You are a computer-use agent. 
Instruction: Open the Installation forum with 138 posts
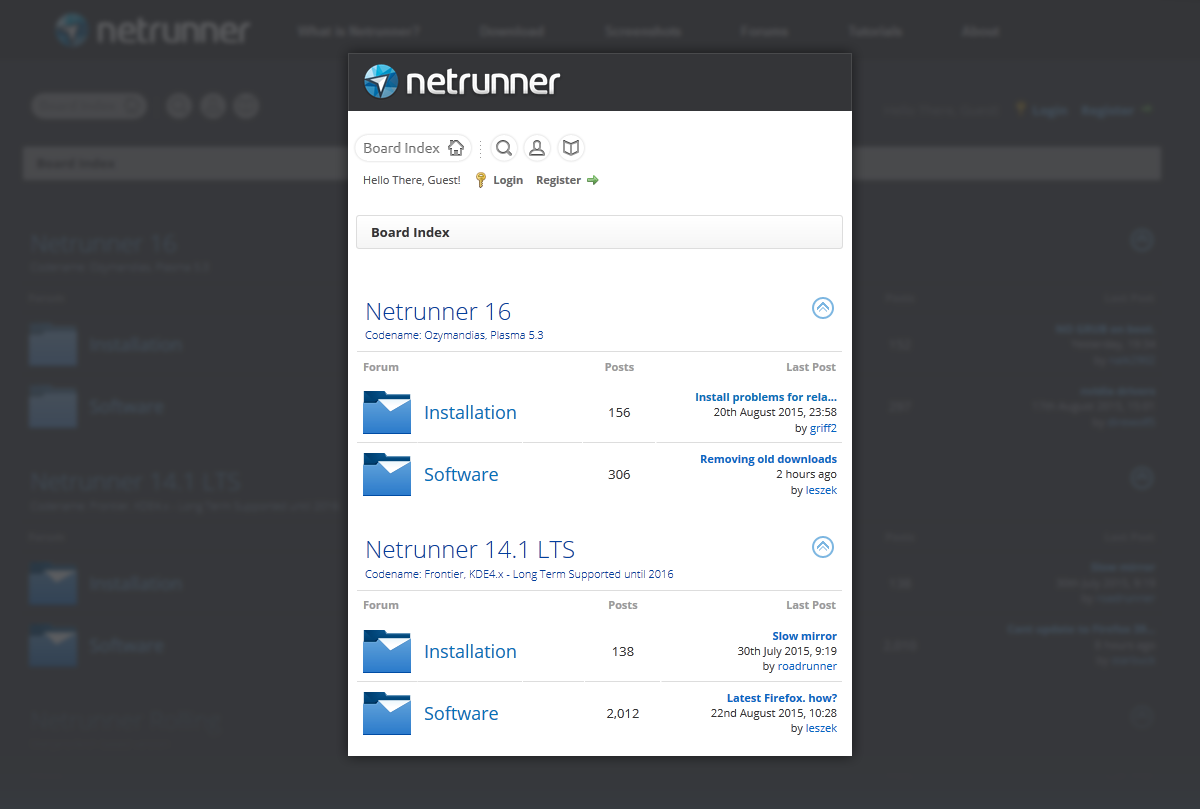470,651
